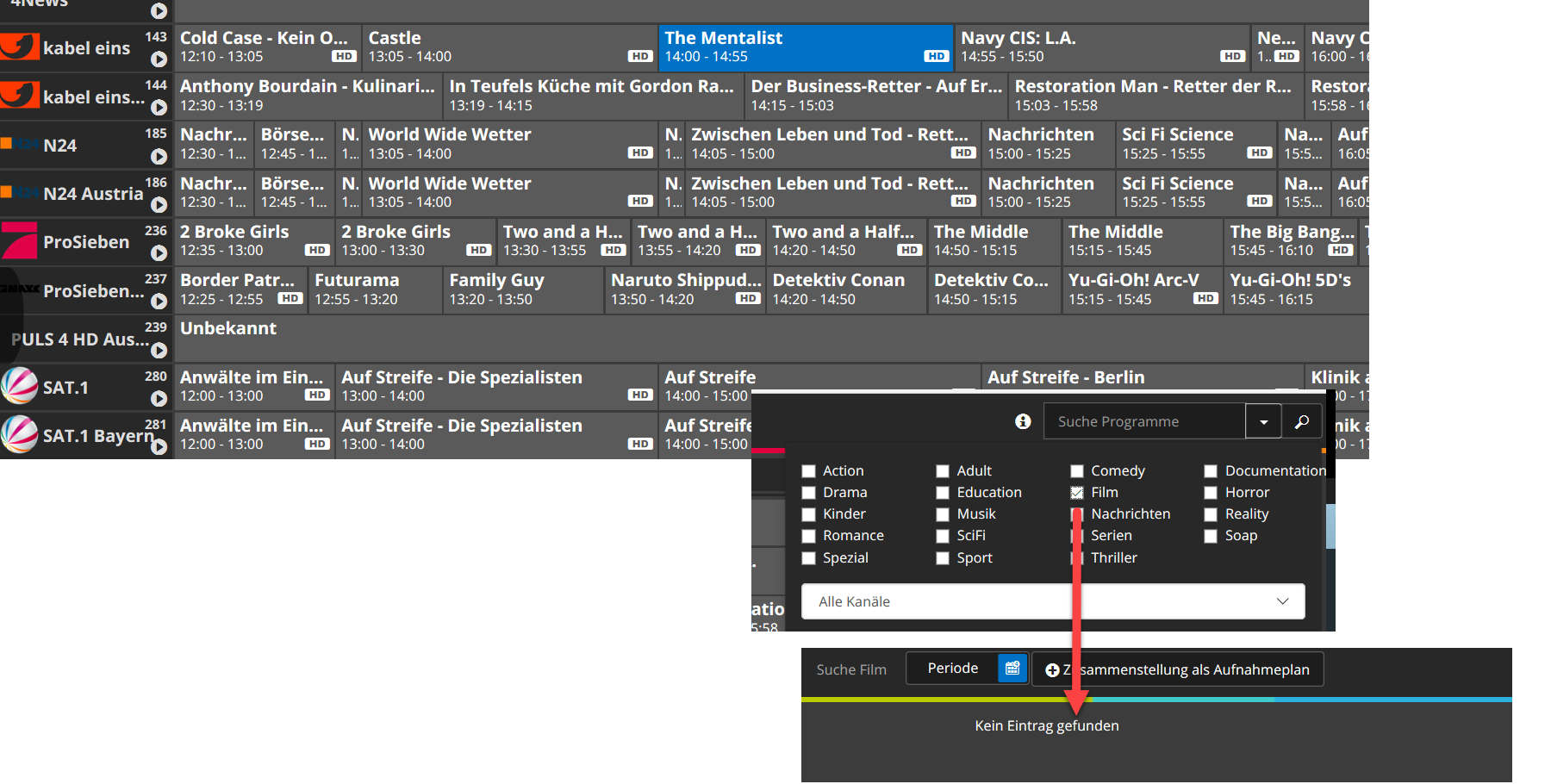Start playback of N24 channel 185

tap(159, 157)
